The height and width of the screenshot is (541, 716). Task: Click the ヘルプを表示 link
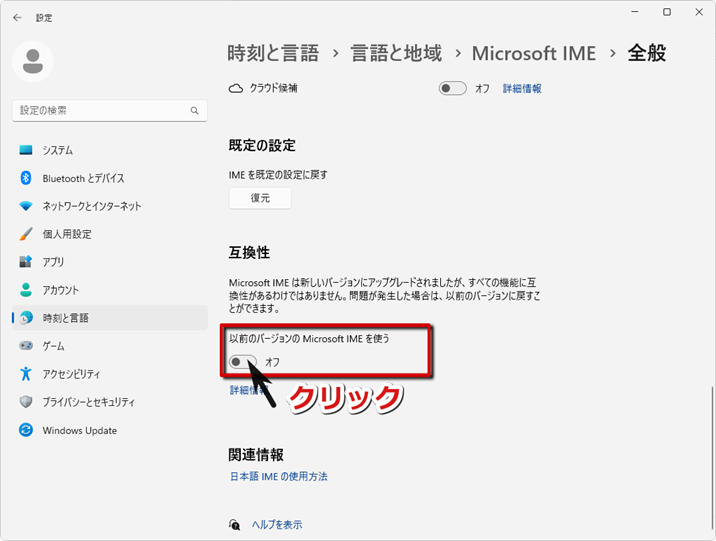(277, 525)
